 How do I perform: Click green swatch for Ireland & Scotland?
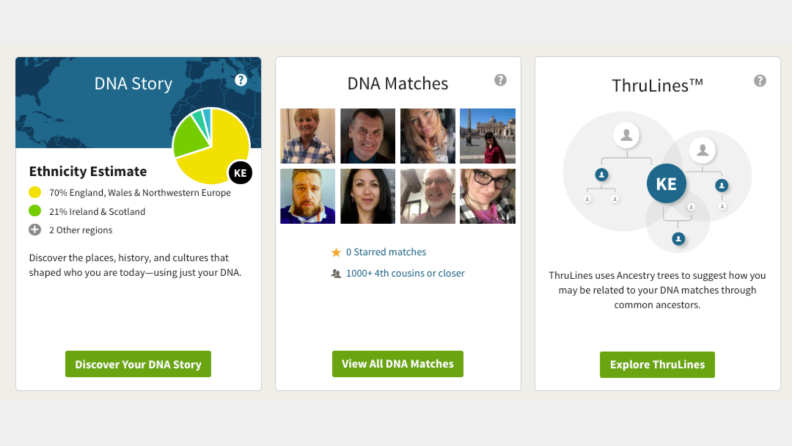pos(35,211)
